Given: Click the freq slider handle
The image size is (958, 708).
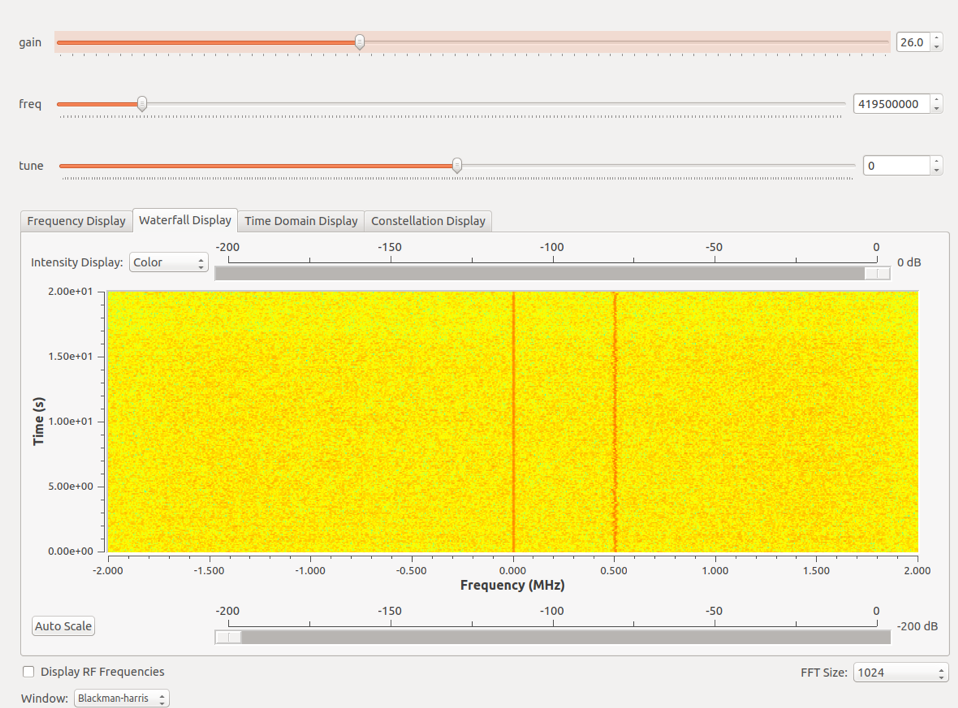Looking at the screenshot, I should coord(142,104).
